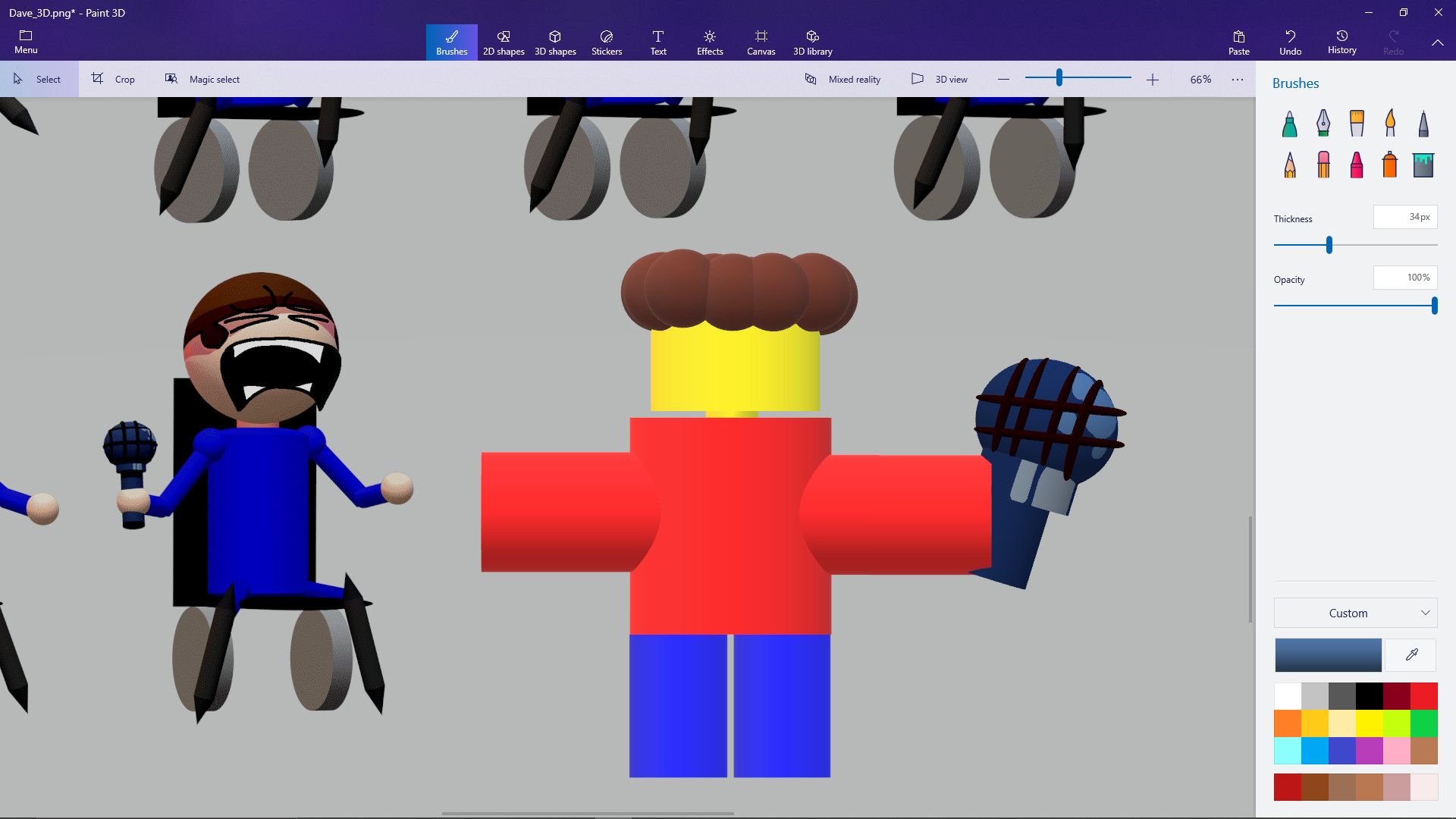Activate the Crop tool
Image resolution: width=1456 pixels, height=819 pixels.
click(x=114, y=79)
